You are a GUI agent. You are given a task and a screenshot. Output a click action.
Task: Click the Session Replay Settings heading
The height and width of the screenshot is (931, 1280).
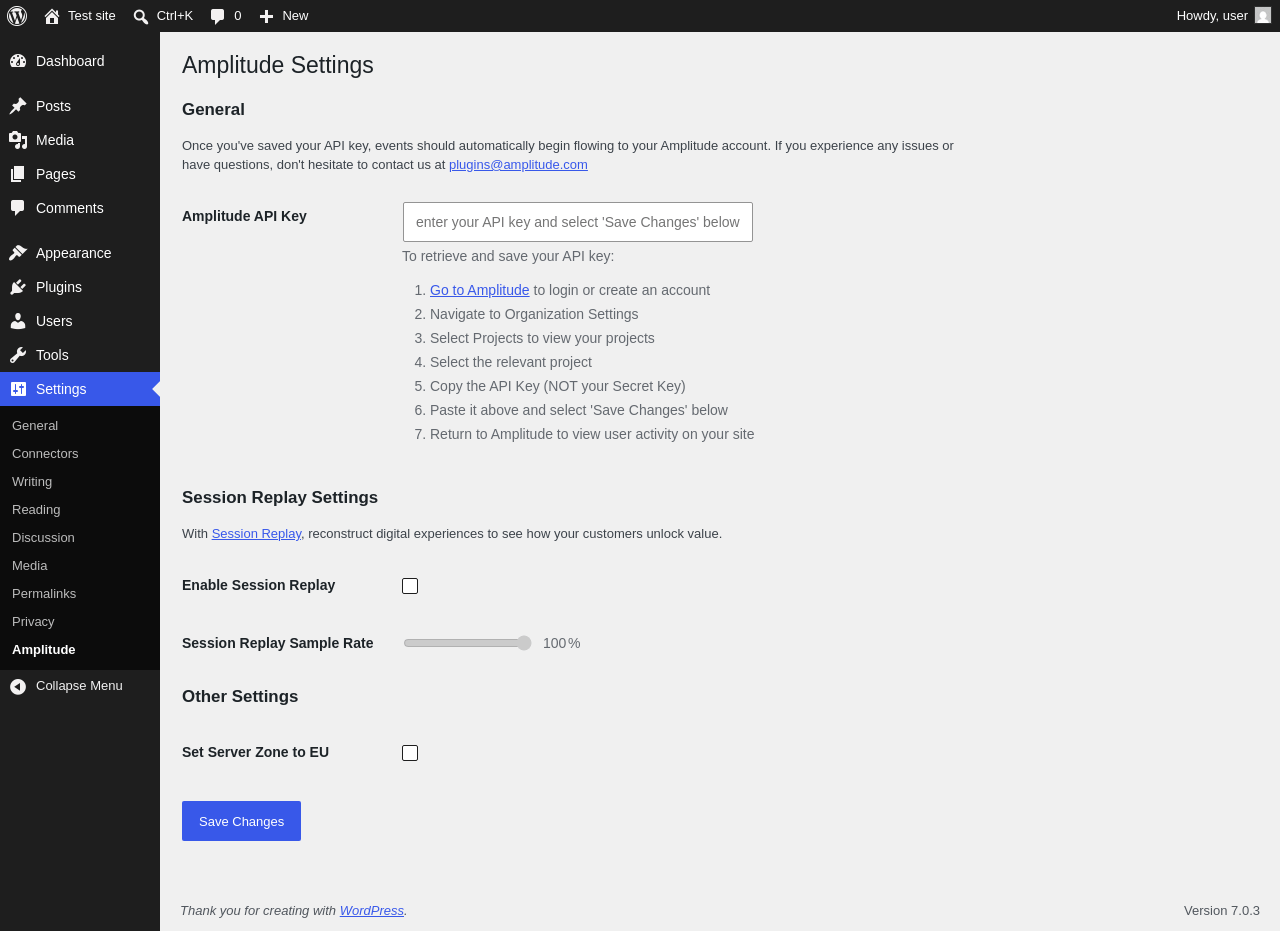pos(280,498)
